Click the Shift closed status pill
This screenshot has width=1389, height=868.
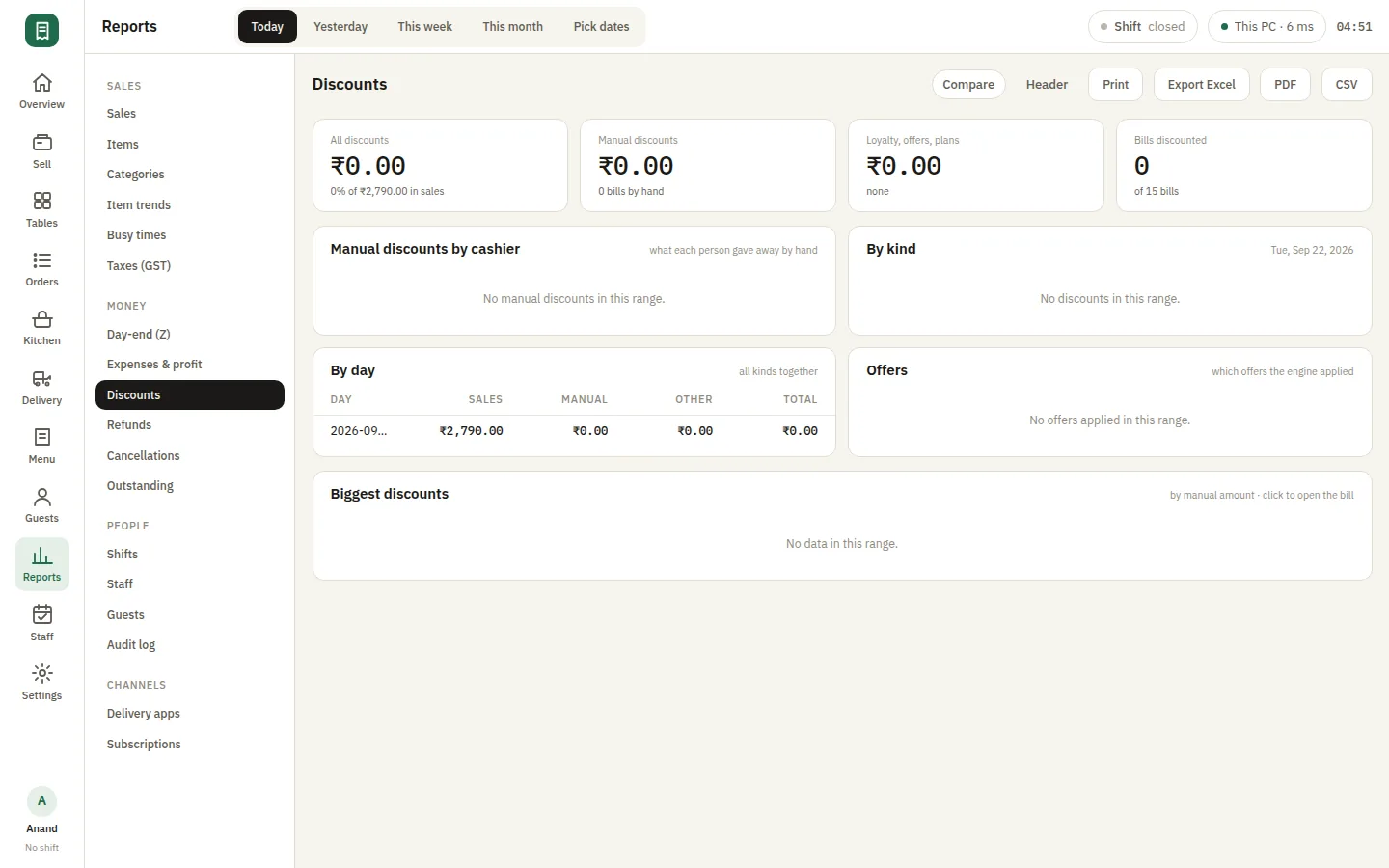(x=1142, y=27)
